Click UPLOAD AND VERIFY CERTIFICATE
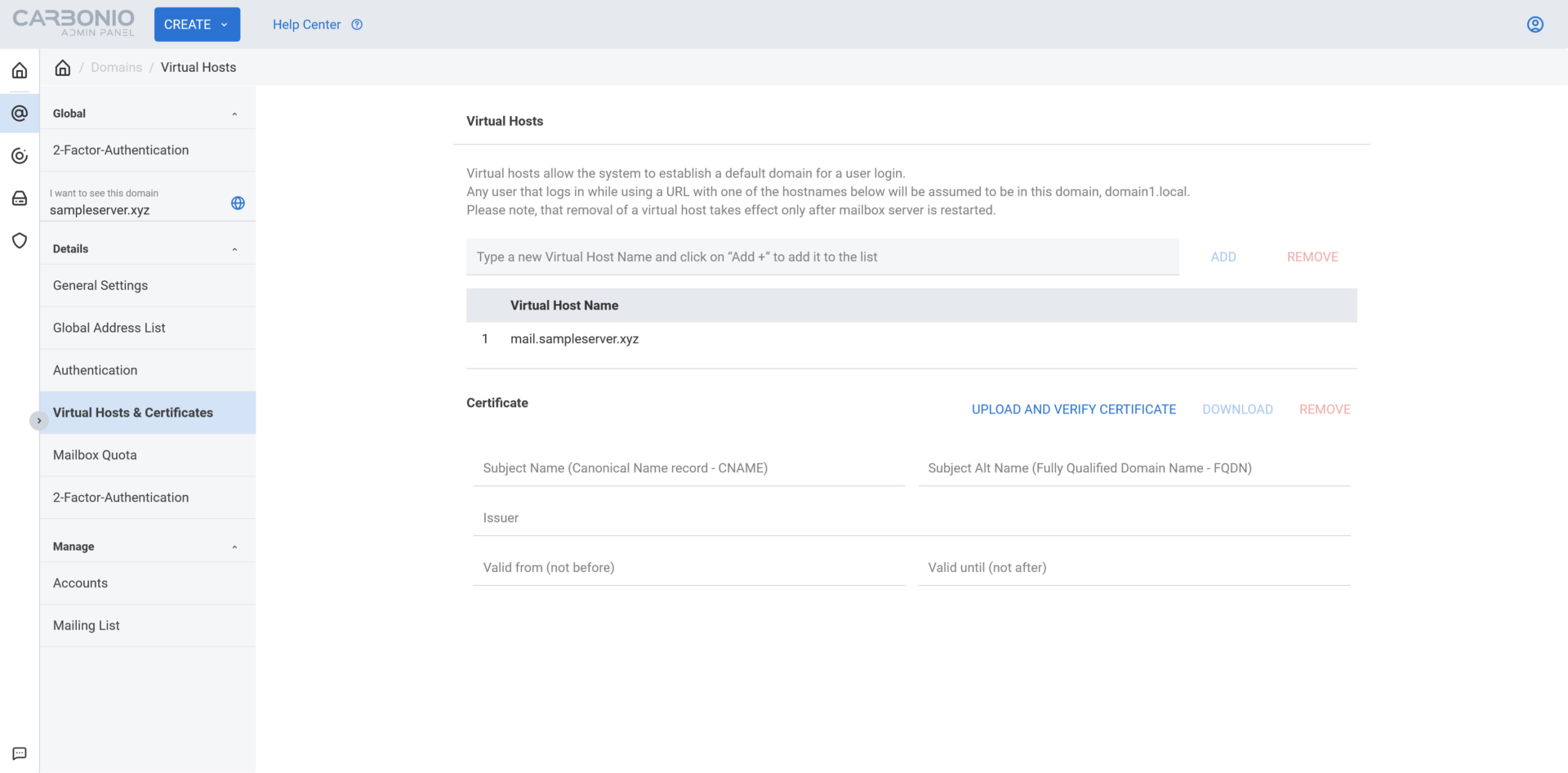This screenshot has width=1568, height=773. pyautogui.click(x=1073, y=409)
